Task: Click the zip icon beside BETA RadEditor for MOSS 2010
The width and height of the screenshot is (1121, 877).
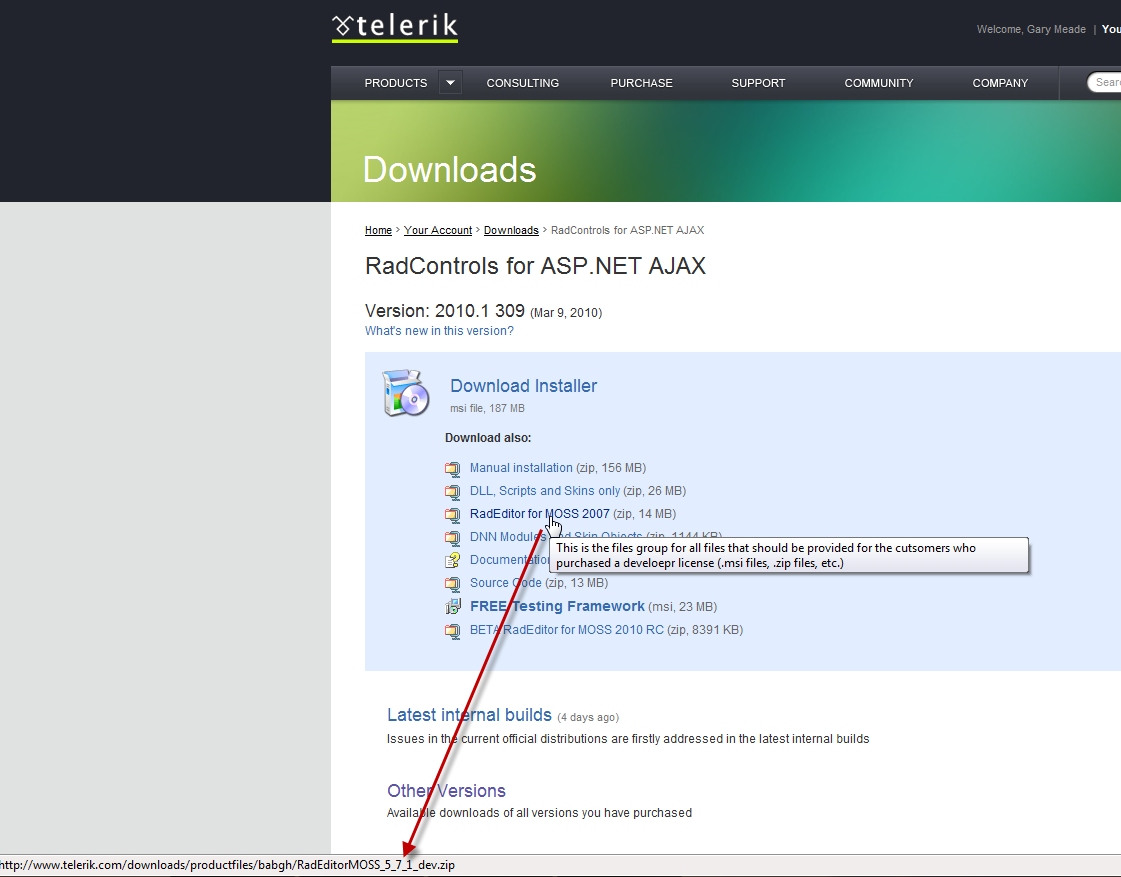Action: click(453, 631)
